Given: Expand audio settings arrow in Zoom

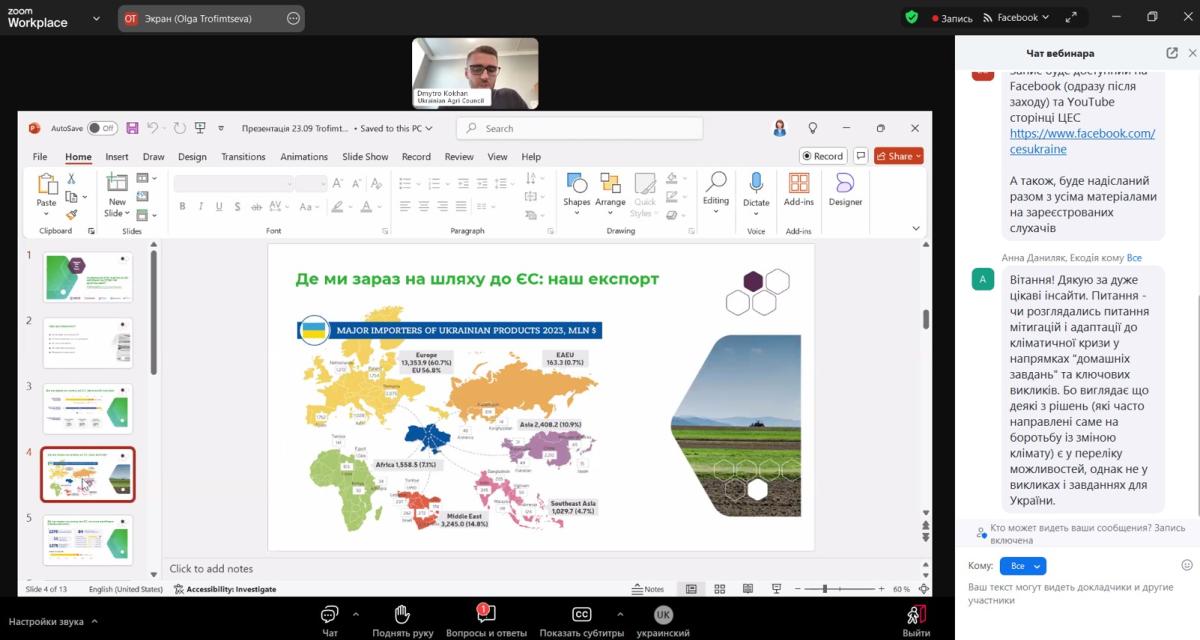Looking at the screenshot, I should point(96,621).
